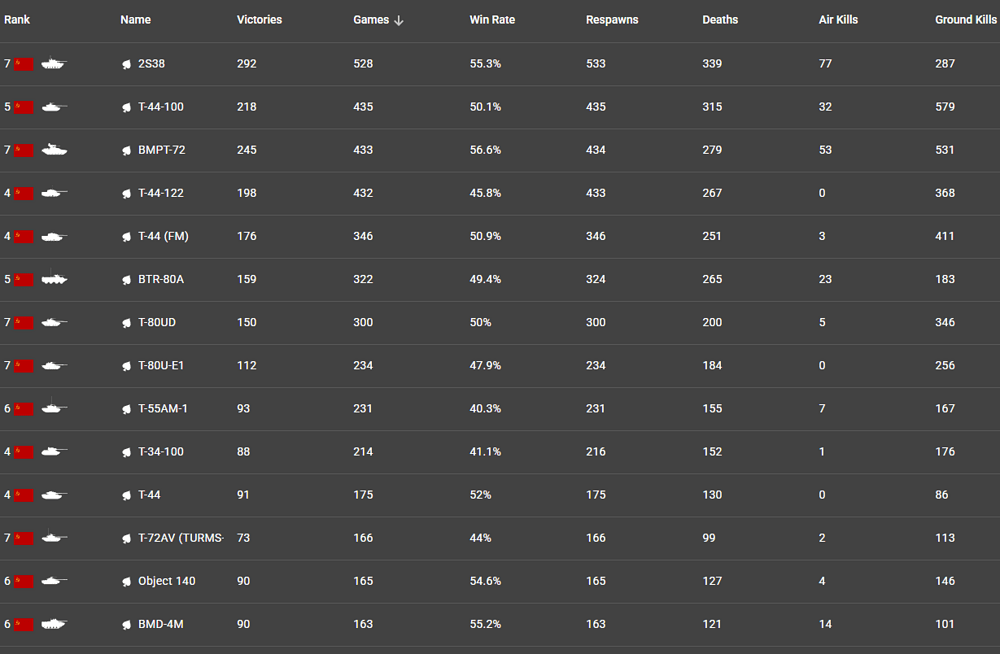Click the BMPT-72 tank silhouette icon

54,150
